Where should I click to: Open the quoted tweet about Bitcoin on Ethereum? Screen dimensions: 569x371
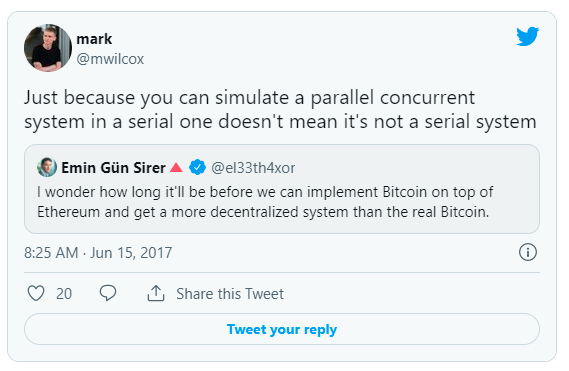pos(282,189)
